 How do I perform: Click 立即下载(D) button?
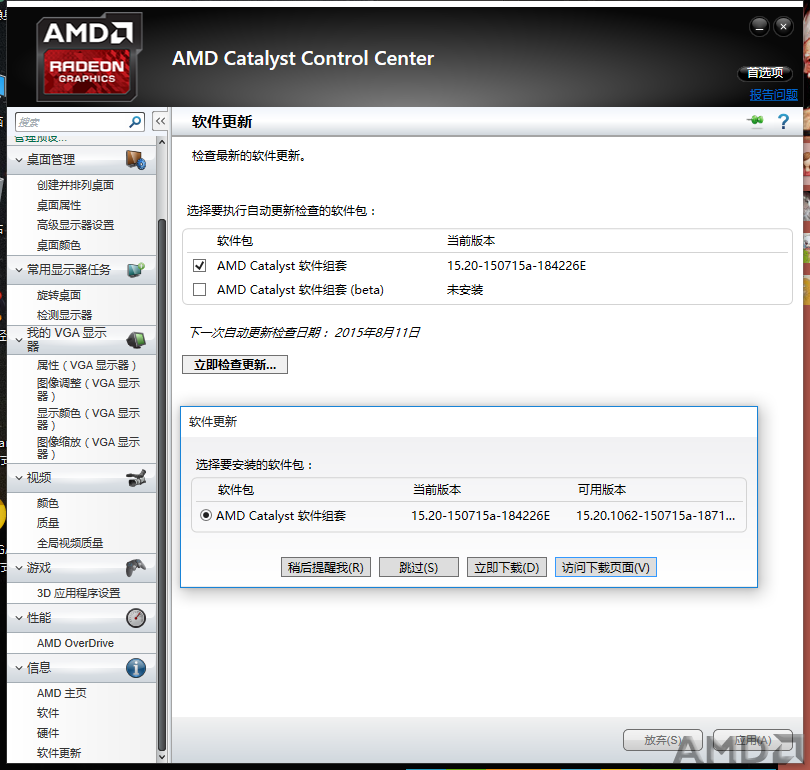tap(507, 568)
